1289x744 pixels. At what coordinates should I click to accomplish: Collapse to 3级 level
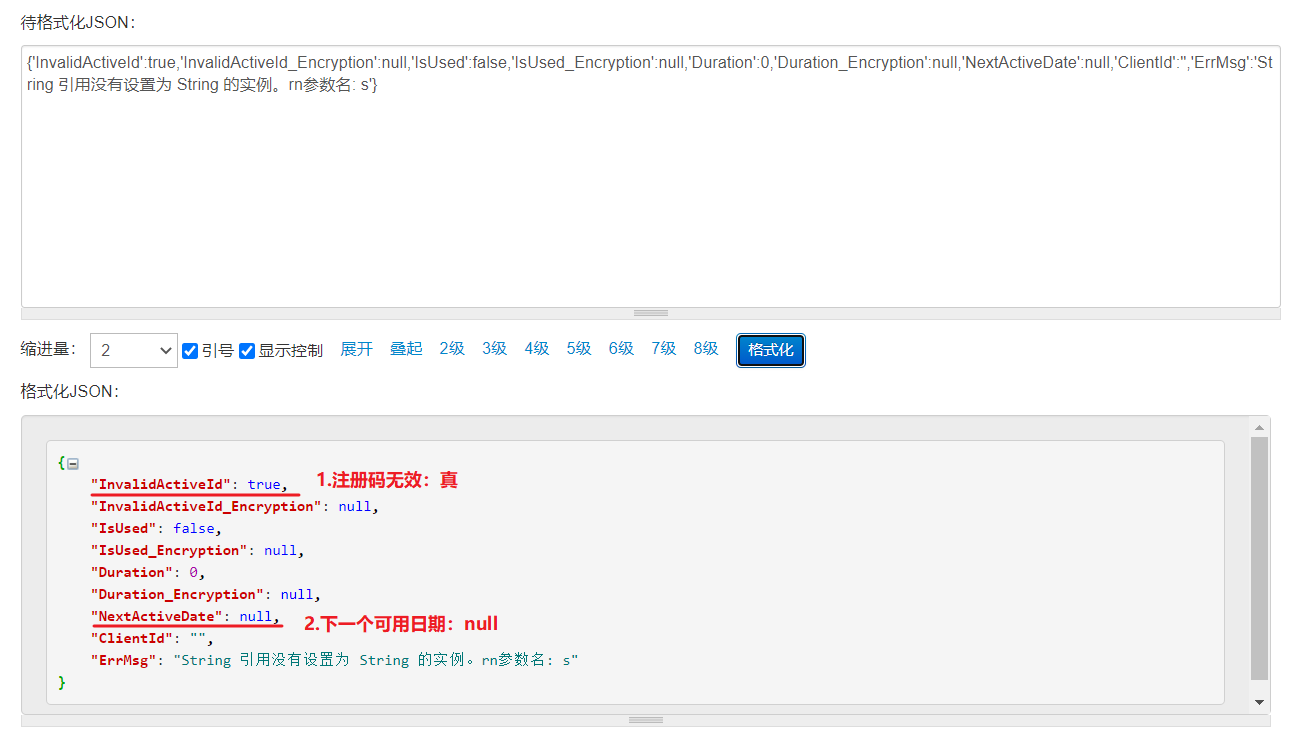[495, 349]
